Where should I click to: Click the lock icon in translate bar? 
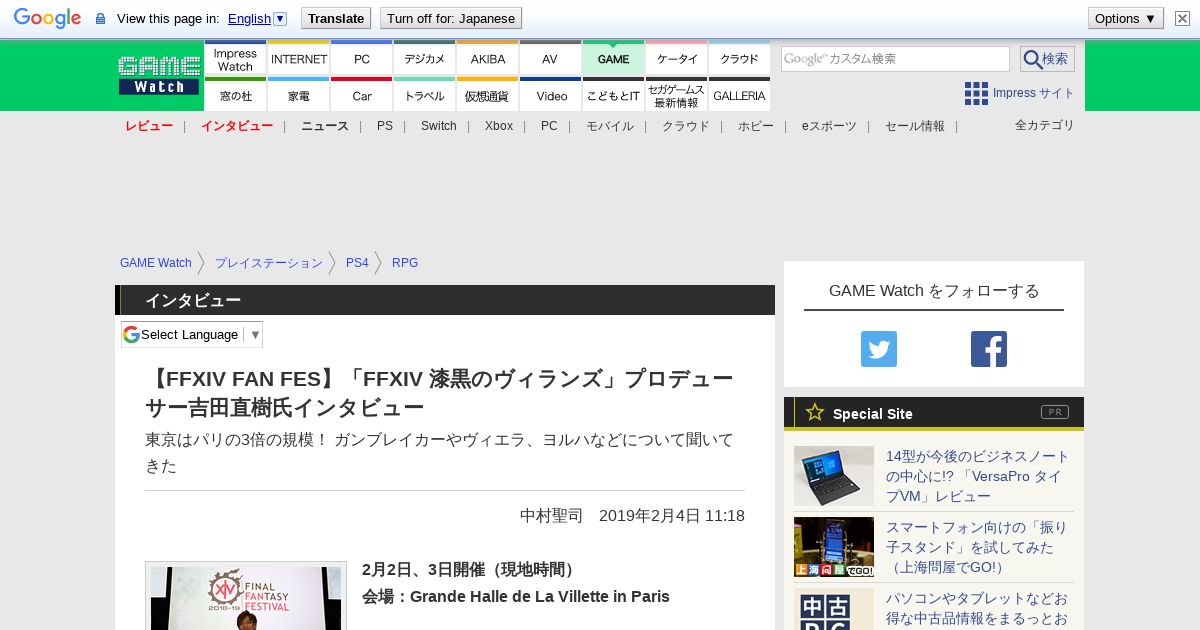[100, 18]
